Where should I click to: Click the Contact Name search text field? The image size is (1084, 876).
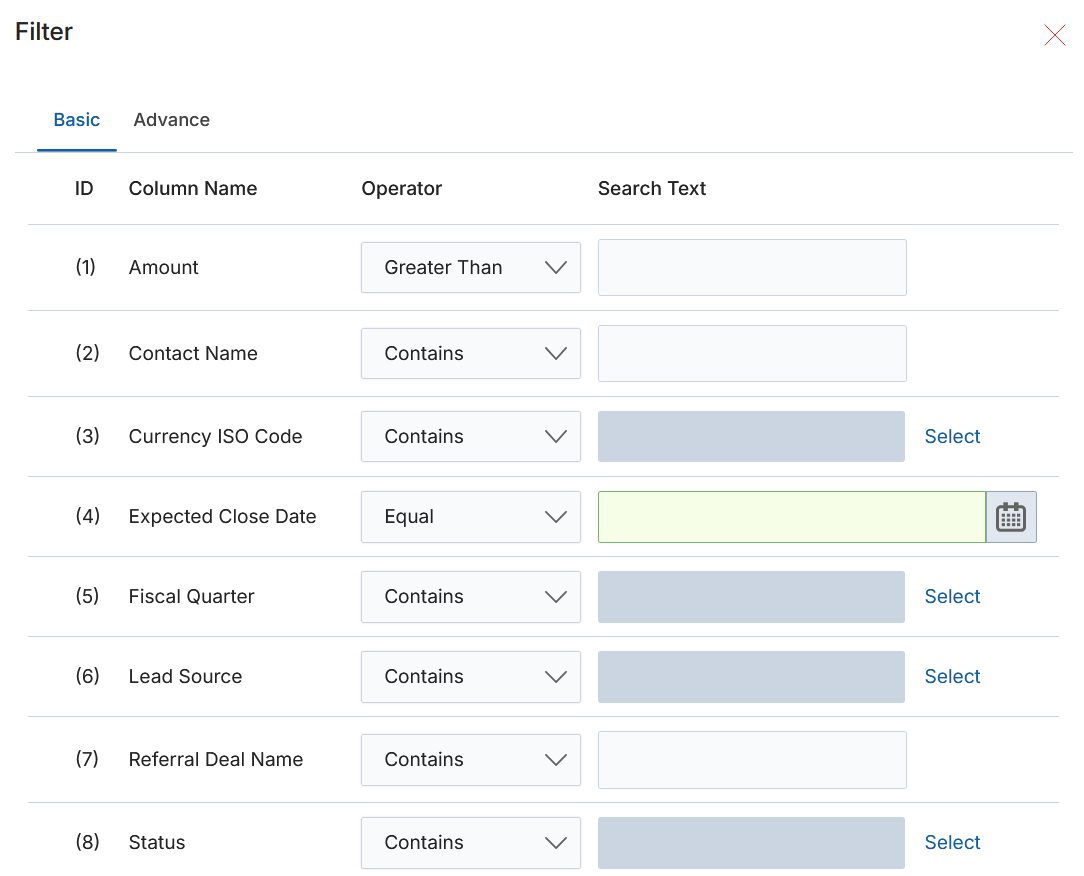pyautogui.click(x=752, y=353)
